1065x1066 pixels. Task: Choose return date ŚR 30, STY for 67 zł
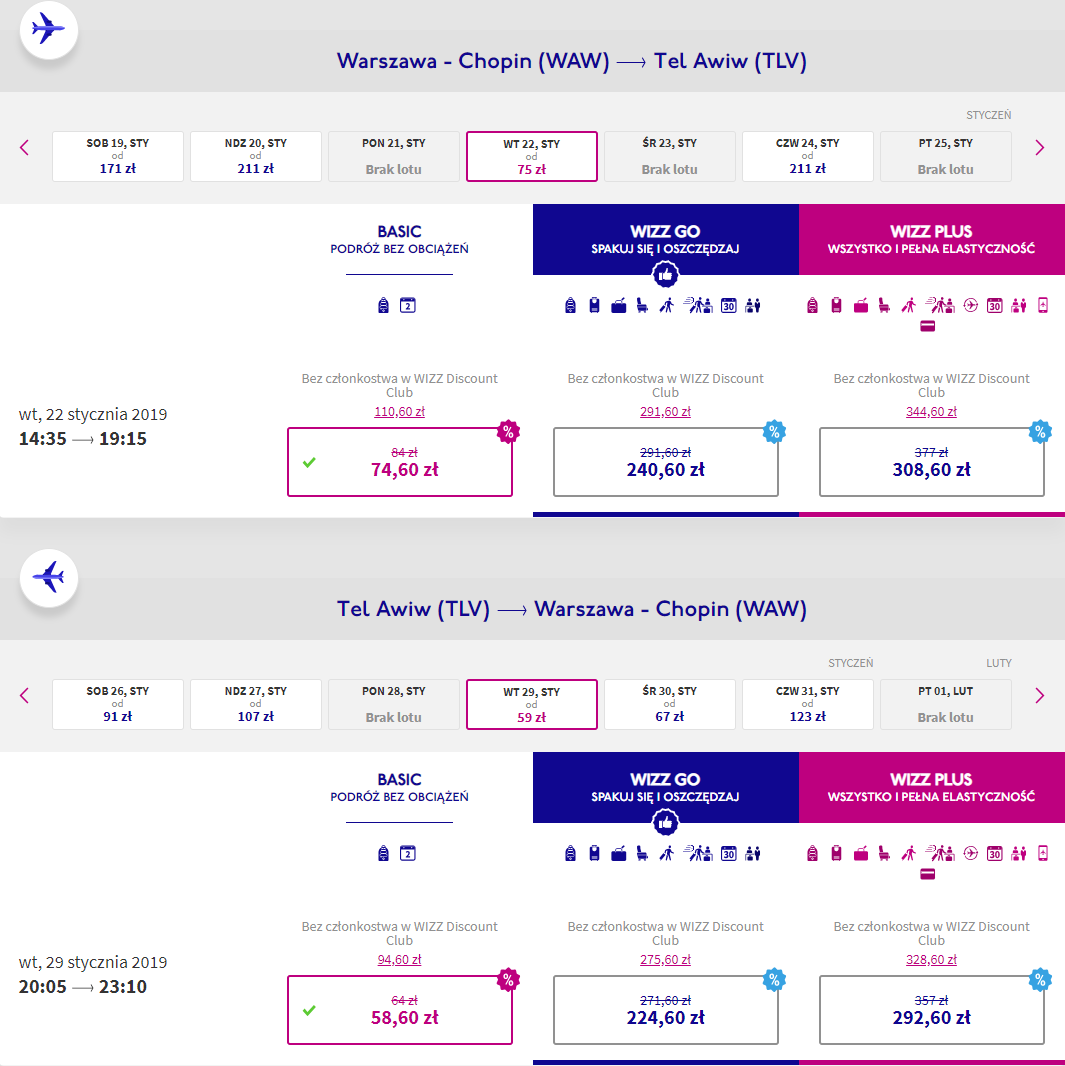click(x=669, y=704)
